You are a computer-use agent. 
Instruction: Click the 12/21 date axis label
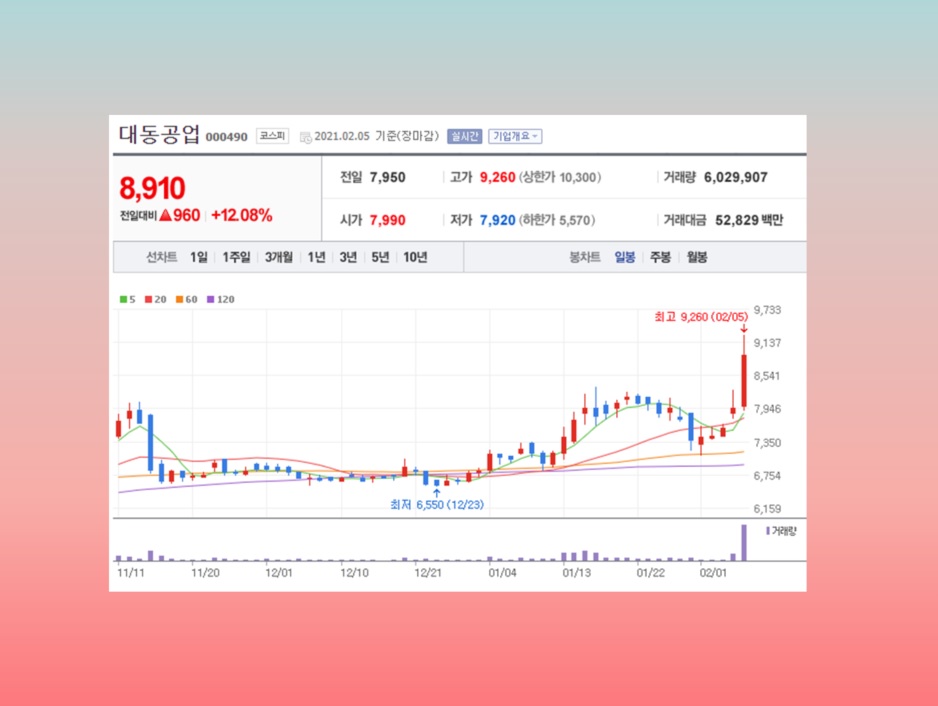[x=428, y=573]
